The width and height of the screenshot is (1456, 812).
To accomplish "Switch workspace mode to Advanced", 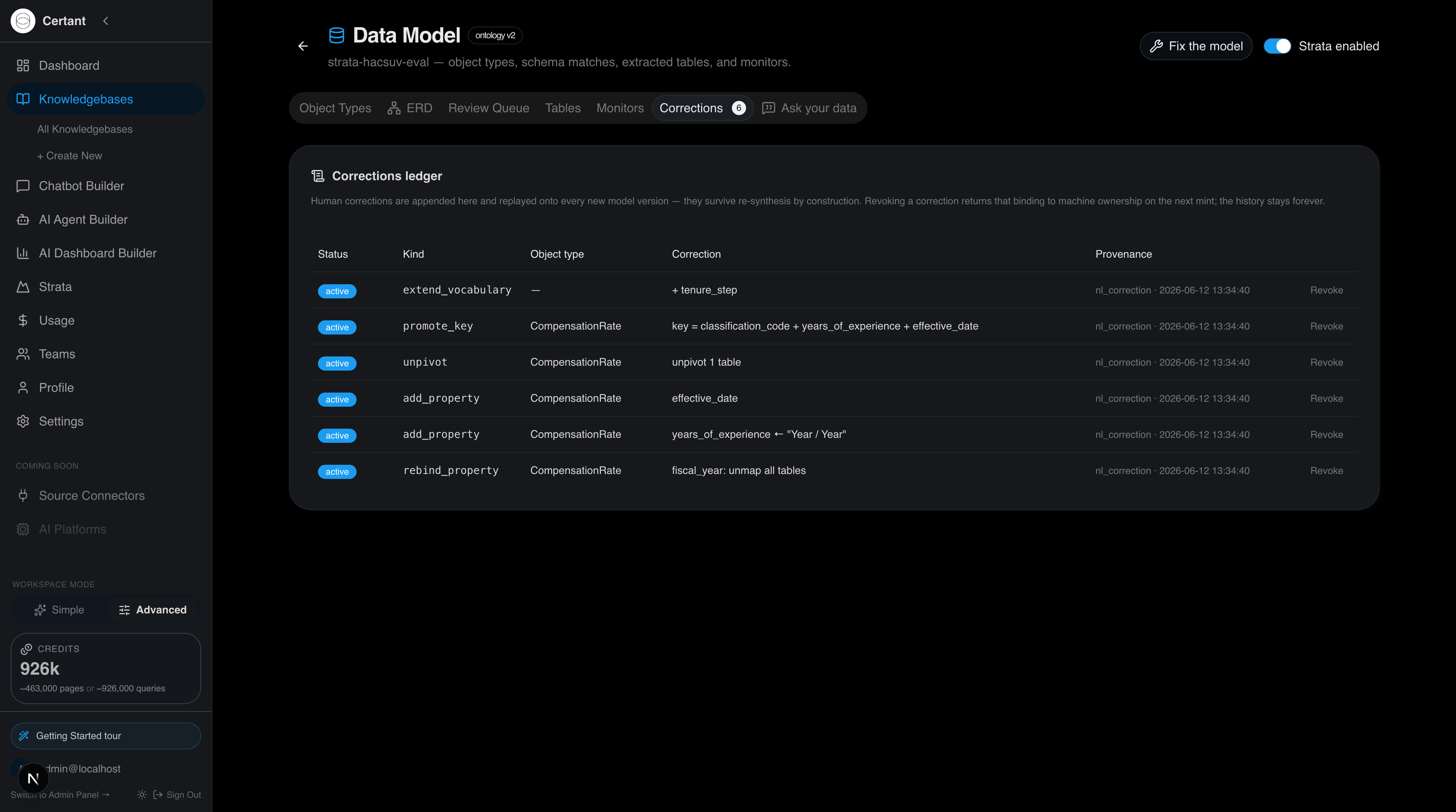I will (x=153, y=610).
